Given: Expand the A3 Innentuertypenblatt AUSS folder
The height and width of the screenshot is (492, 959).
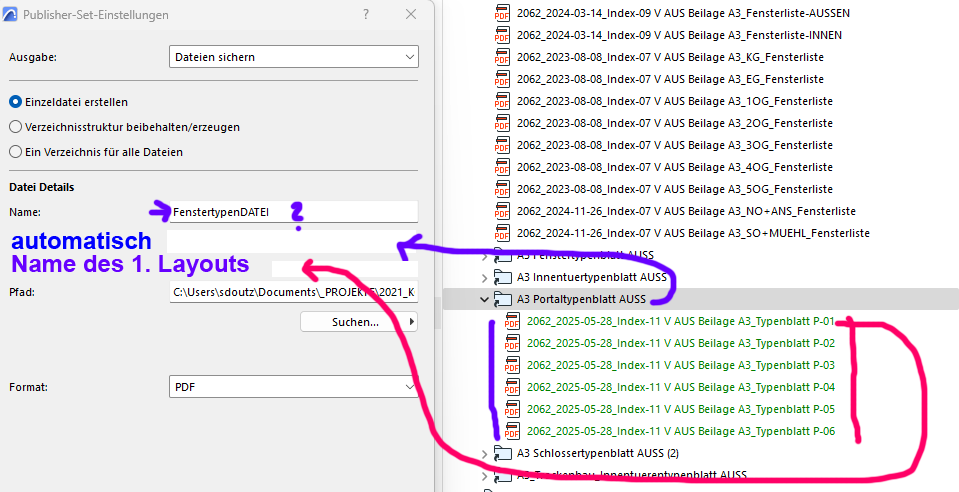Looking at the screenshot, I should coord(484,278).
